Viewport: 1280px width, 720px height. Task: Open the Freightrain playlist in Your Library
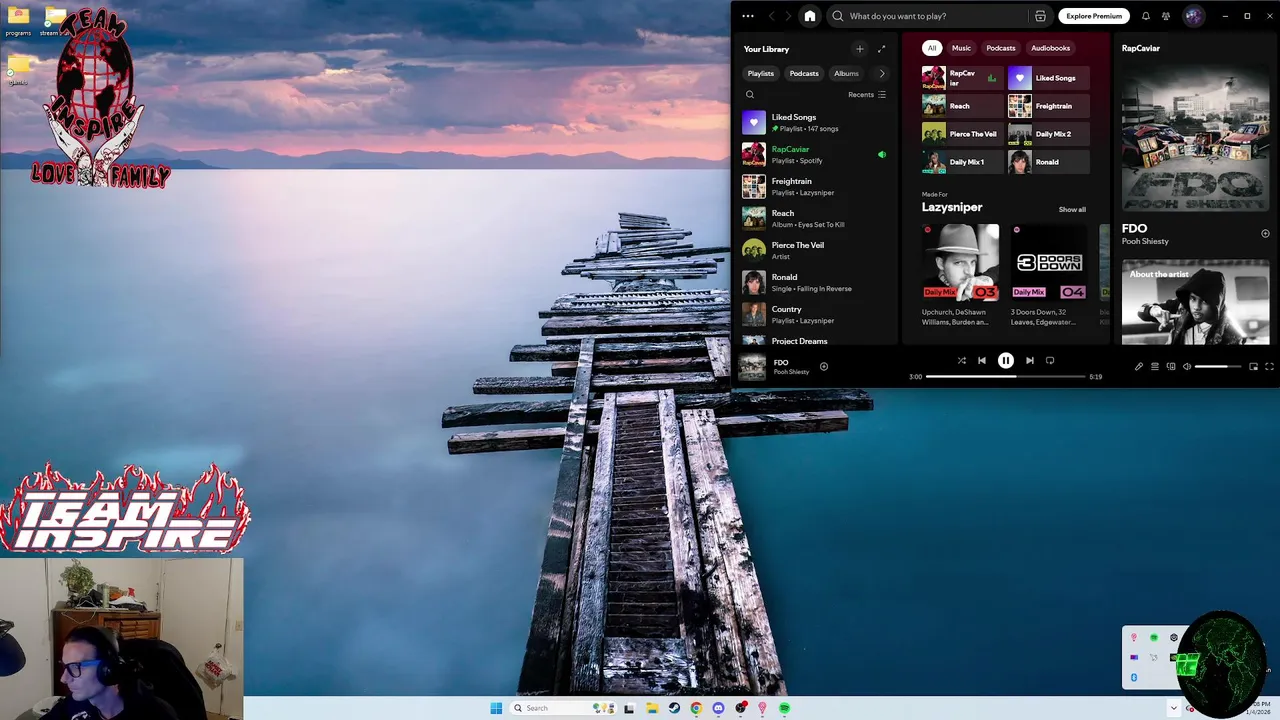pyautogui.click(x=815, y=187)
